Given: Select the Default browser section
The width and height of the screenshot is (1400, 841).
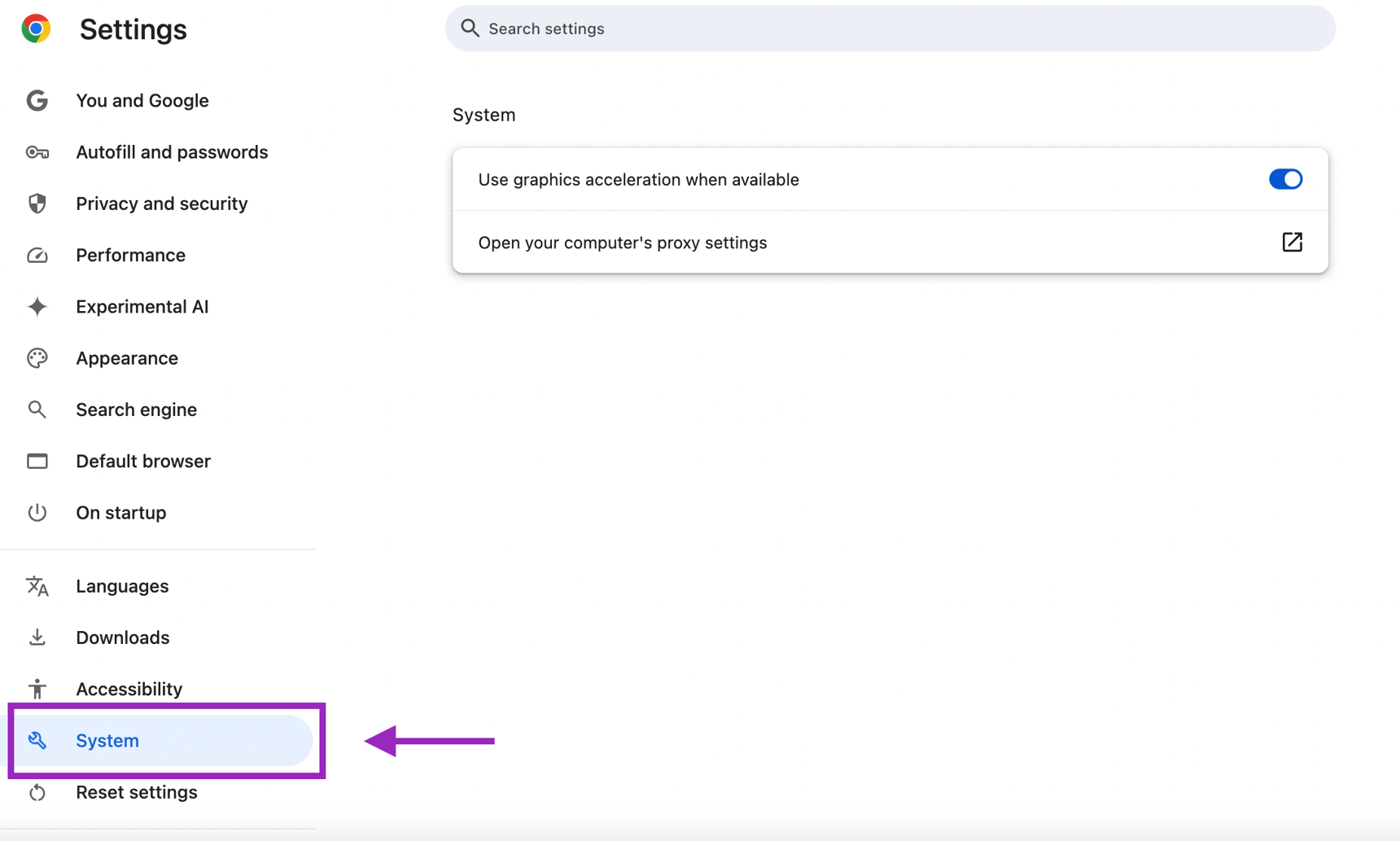Looking at the screenshot, I should [142, 461].
